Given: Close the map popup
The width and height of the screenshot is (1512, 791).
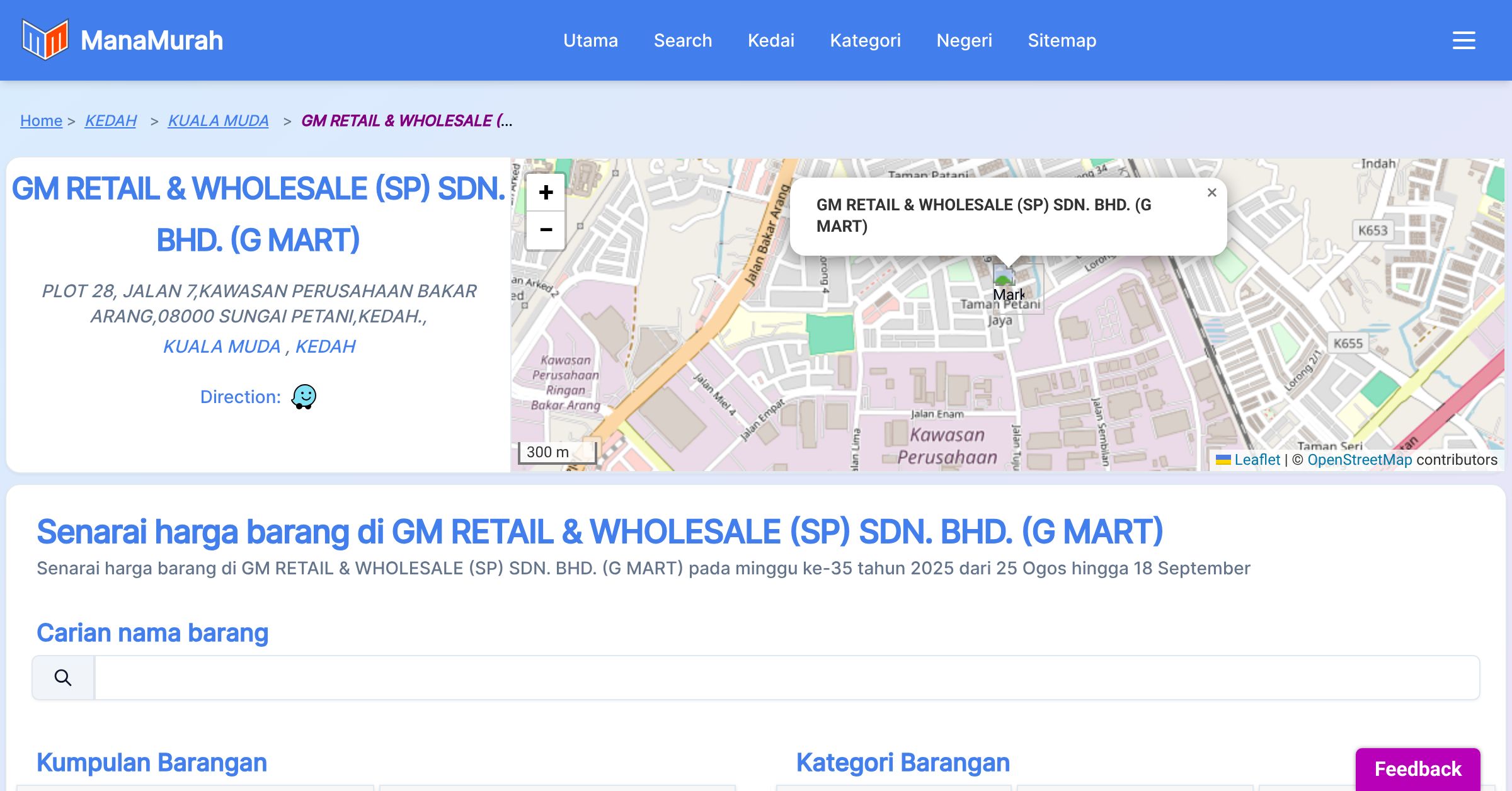Looking at the screenshot, I should [1211, 193].
